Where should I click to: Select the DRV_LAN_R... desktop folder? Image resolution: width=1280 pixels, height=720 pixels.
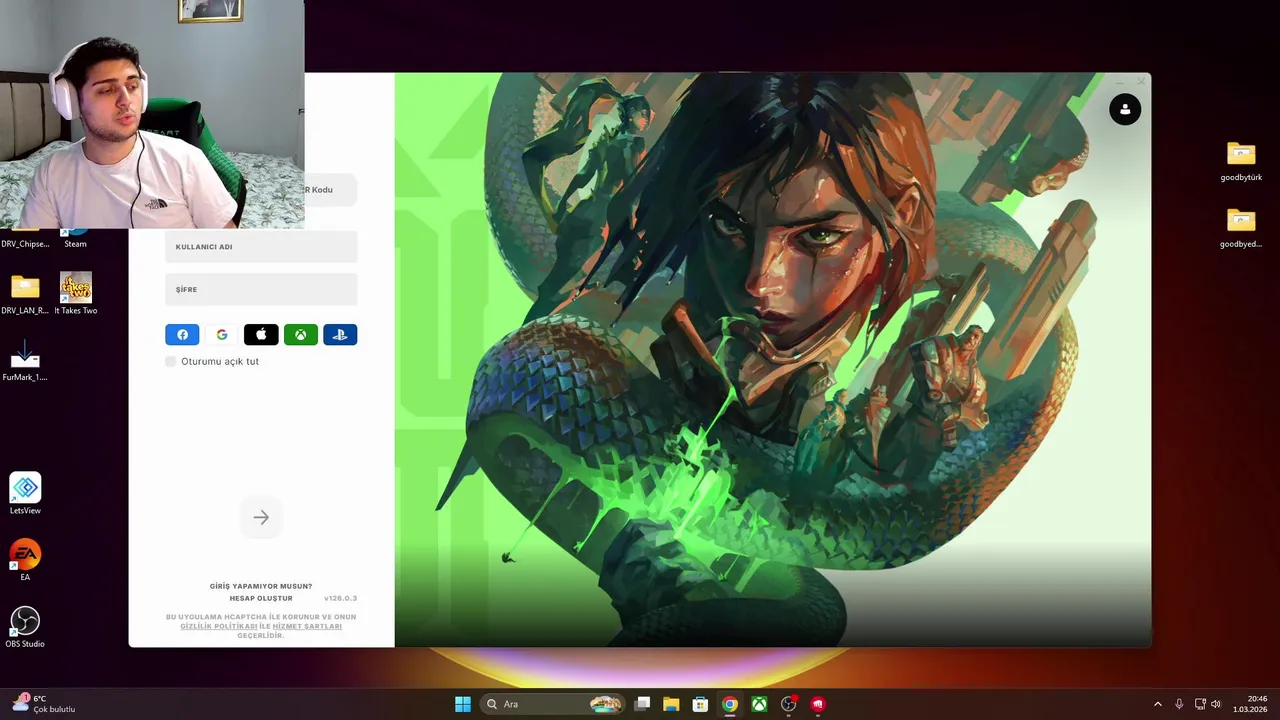(x=25, y=294)
